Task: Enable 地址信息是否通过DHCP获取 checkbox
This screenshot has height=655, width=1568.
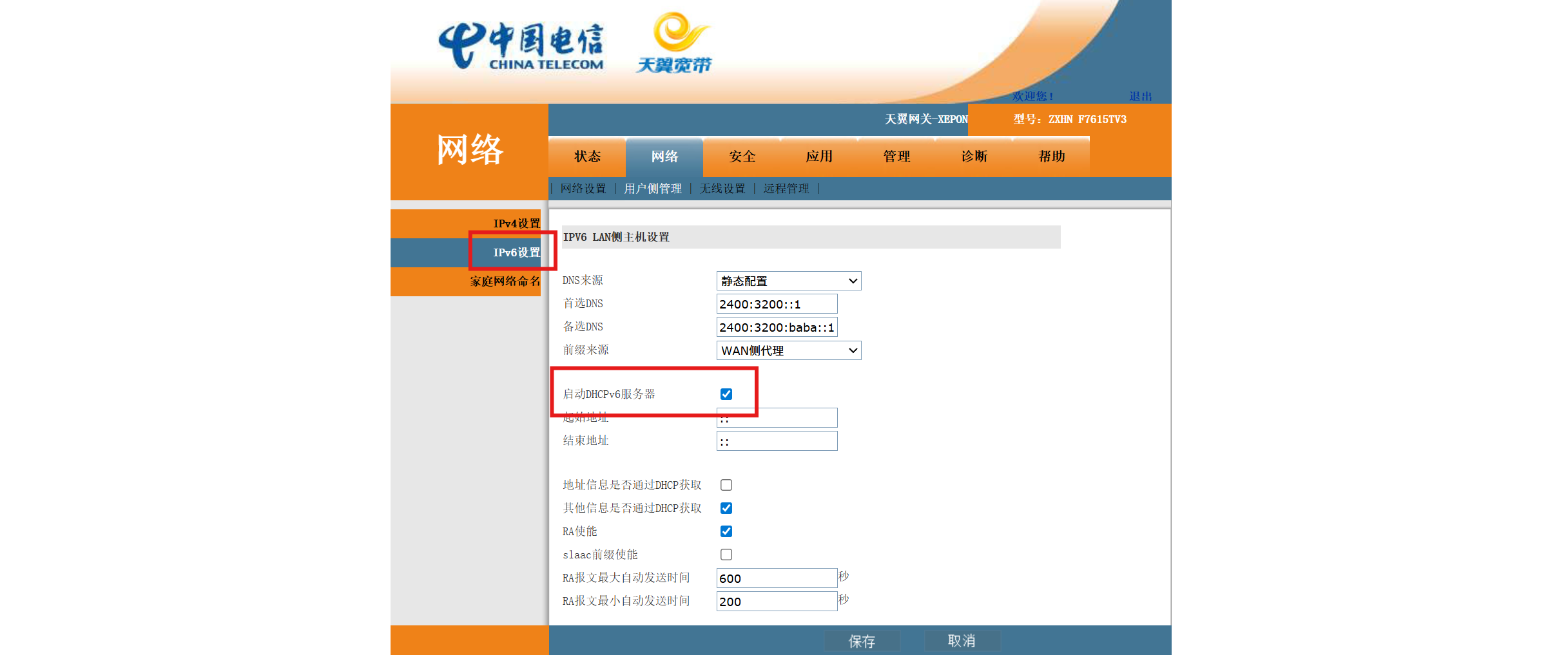Action: click(x=726, y=485)
